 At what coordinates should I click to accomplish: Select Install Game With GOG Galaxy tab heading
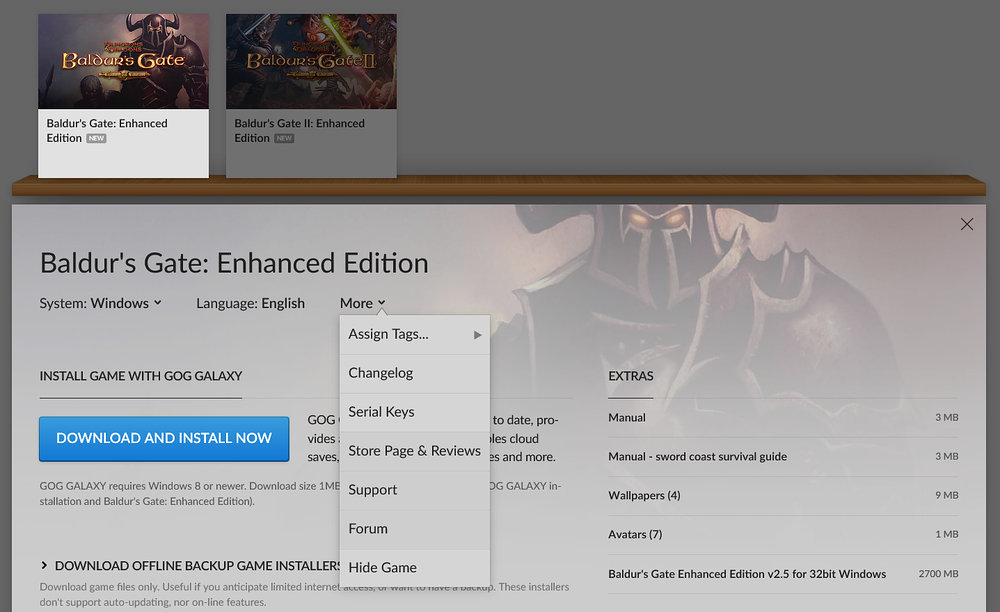tap(141, 376)
